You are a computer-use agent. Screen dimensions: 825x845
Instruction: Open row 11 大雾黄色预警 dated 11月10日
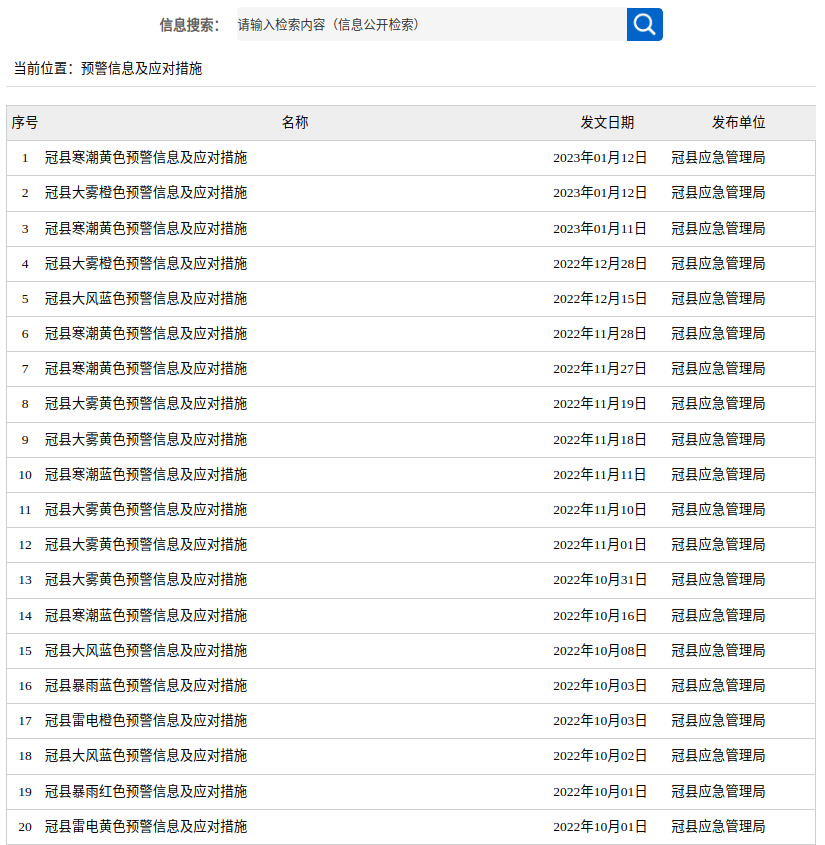[146, 510]
